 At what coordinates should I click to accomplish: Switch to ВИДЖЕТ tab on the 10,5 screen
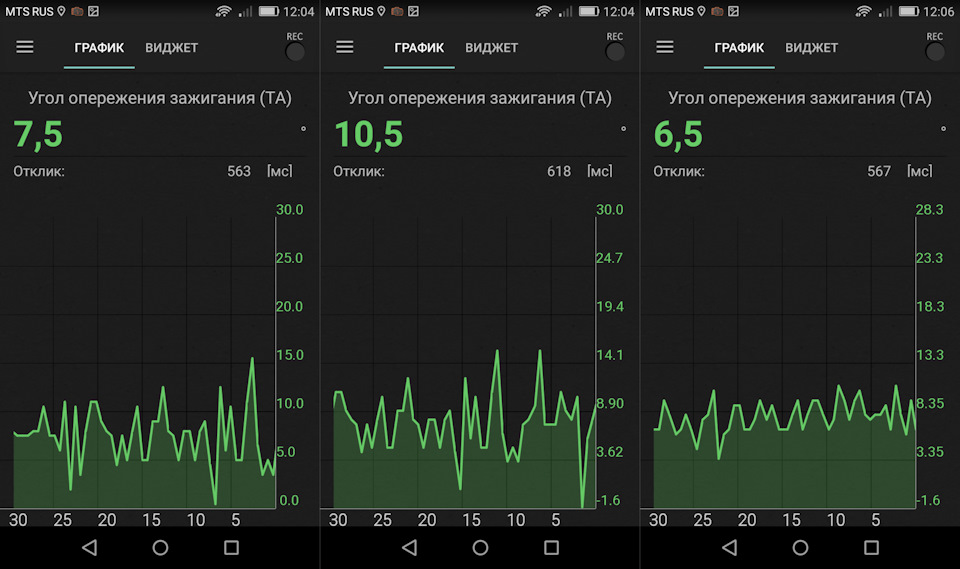tap(492, 48)
